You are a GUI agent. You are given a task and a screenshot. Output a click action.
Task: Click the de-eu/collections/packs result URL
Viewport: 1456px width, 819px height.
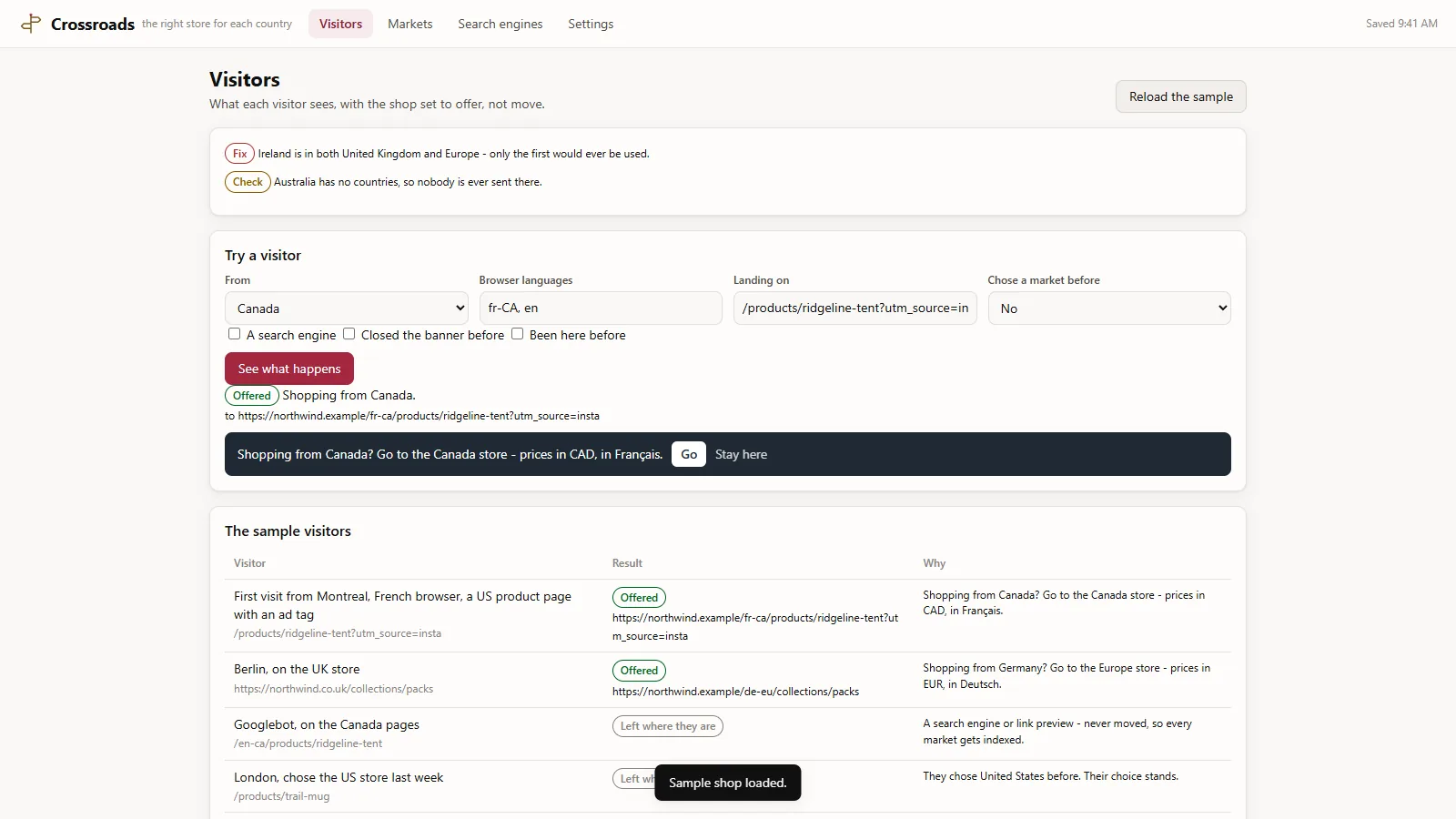click(735, 692)
